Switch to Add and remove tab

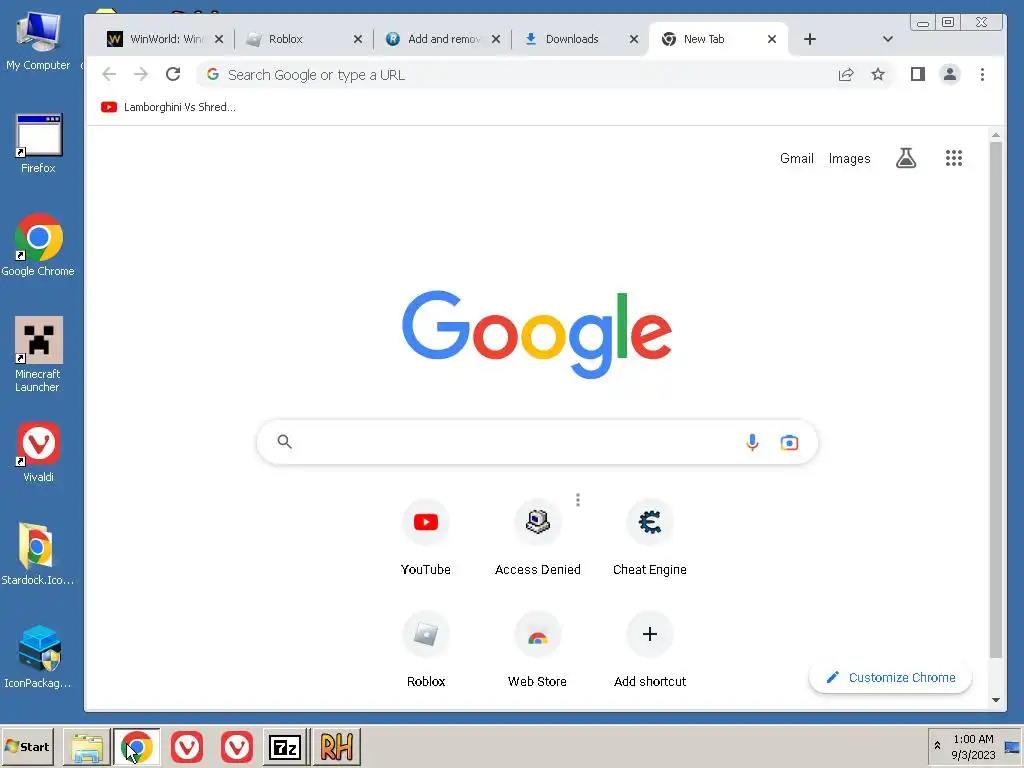[443, 39]
